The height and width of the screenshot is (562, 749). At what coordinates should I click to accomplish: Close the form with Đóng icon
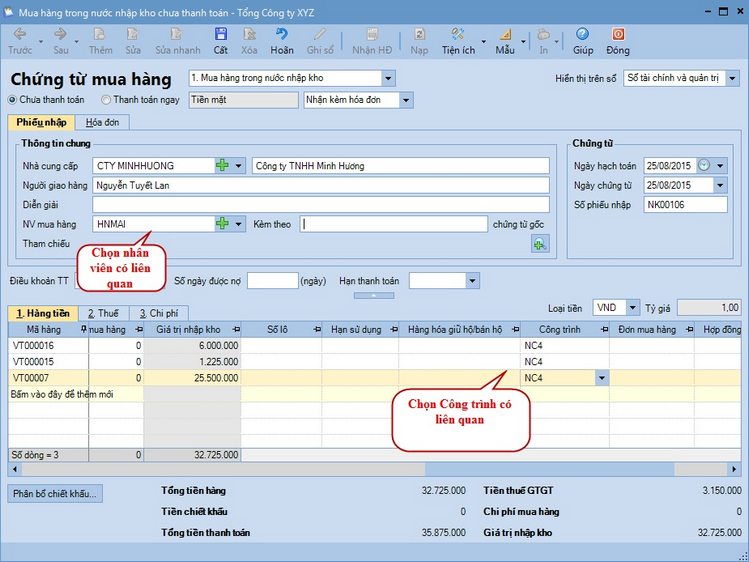pos(618,34)
